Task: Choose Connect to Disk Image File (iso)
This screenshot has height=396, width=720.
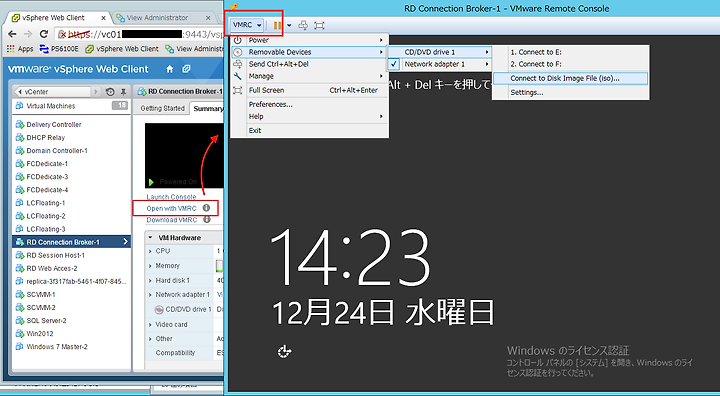Action: click(x=571, y=78)
